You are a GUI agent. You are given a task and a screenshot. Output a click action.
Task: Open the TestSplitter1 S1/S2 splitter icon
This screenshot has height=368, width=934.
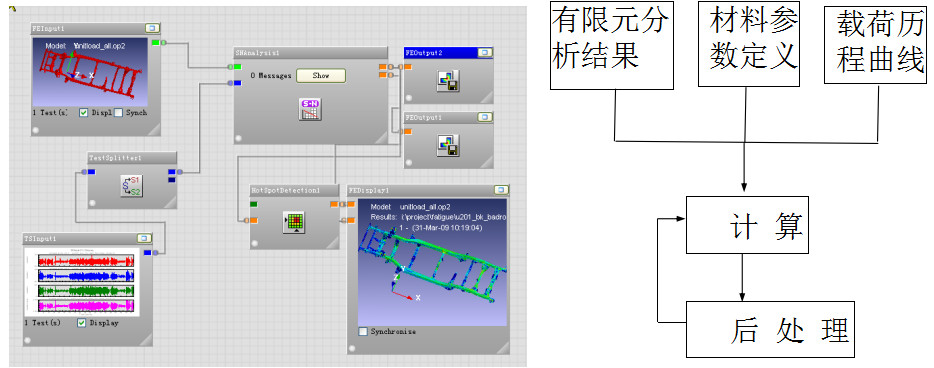pos(132,185)
